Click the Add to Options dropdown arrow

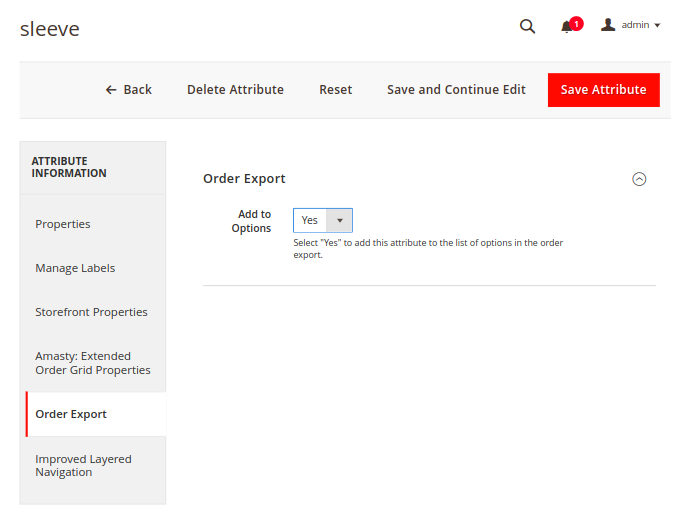[x=340, y=220]
